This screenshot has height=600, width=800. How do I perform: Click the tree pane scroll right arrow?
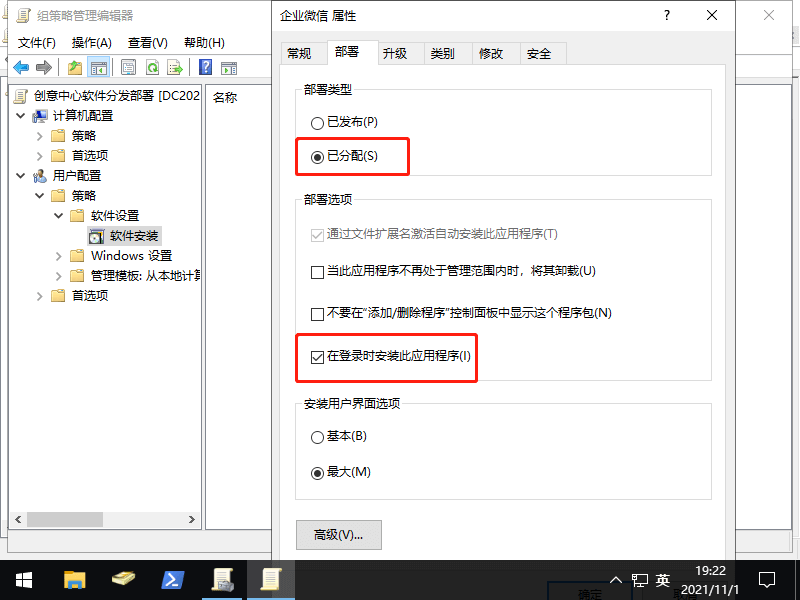[192, 520]
